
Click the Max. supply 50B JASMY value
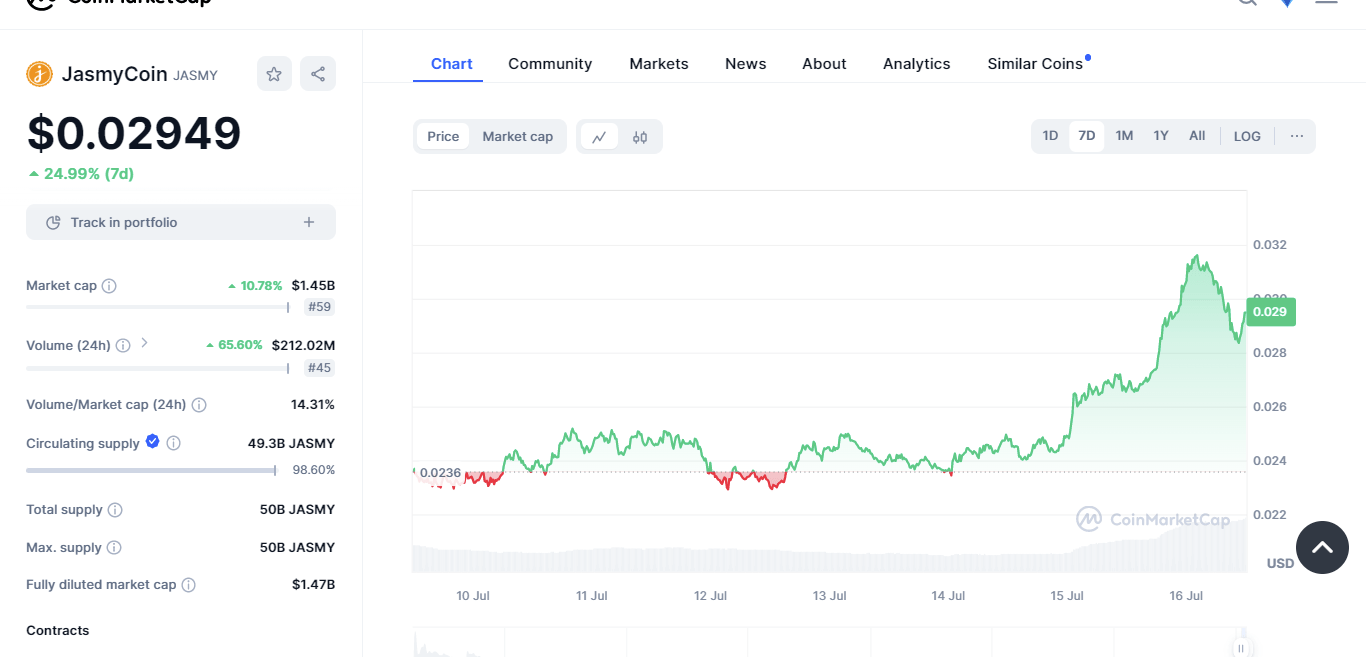[x=297, y=548]
